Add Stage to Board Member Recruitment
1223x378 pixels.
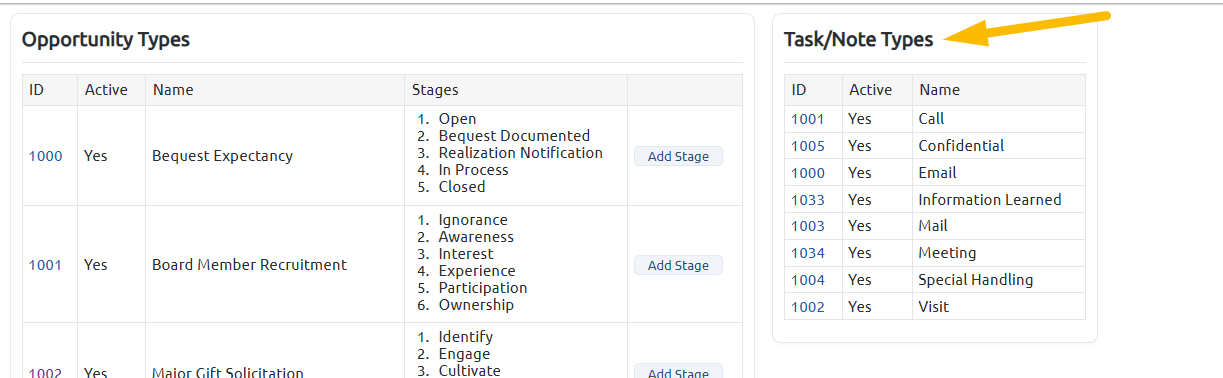(x=678, y=265)
